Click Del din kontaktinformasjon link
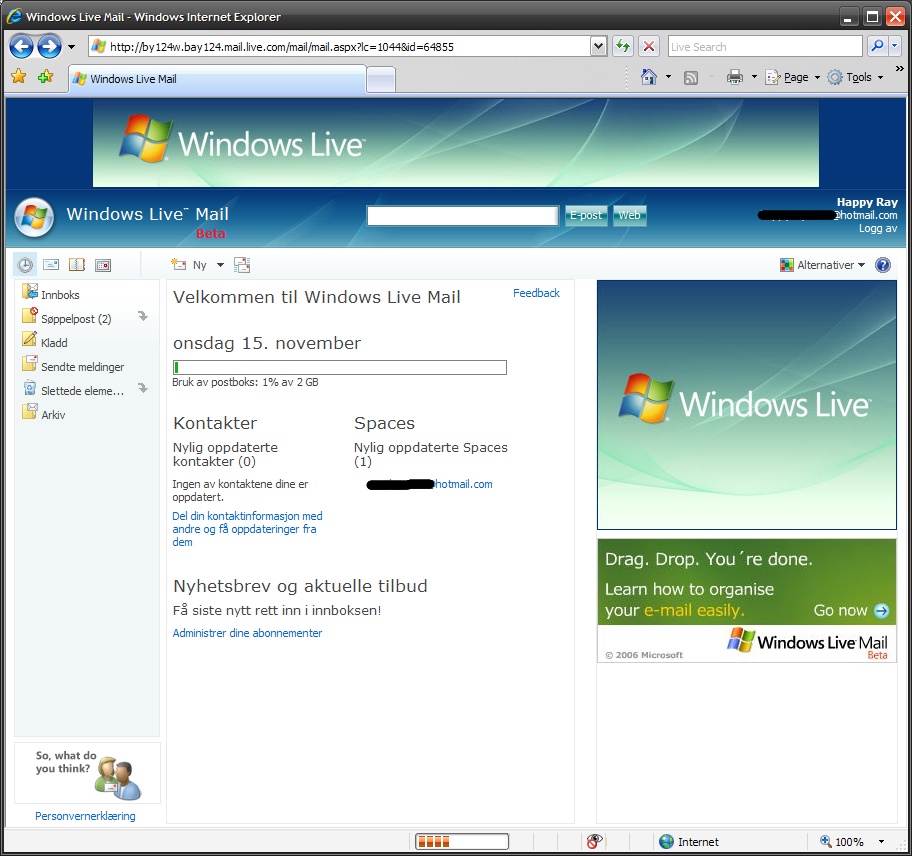This screenshot has width=912, height=856. (x=247, y=529)
